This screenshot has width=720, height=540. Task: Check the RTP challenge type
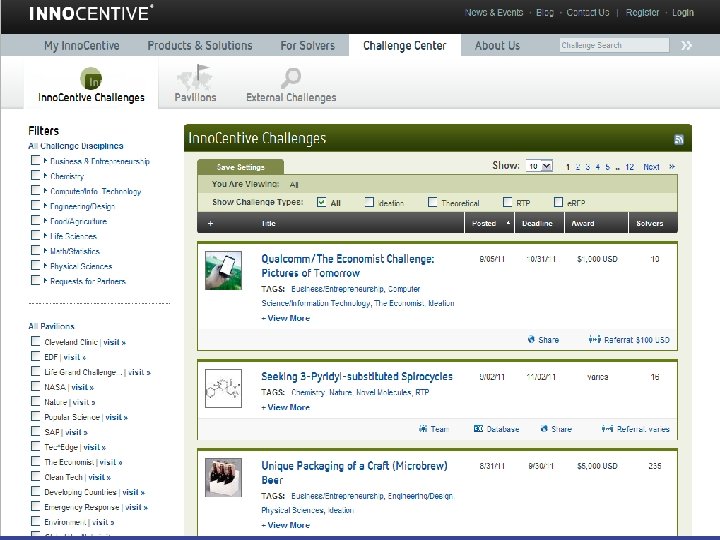tap(507, 202)
